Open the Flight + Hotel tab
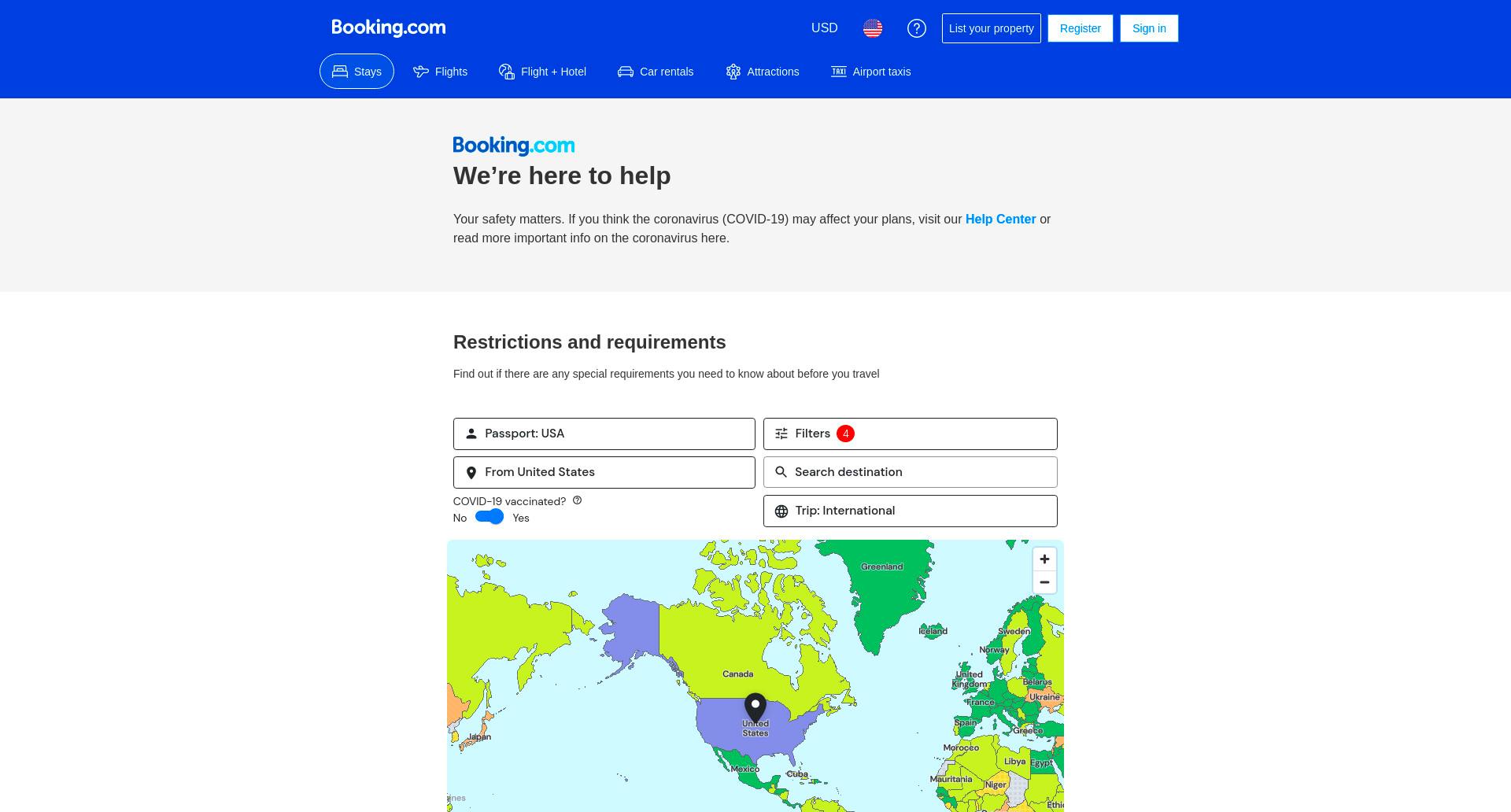1511x812 pixels. click(x=543, y=72)
